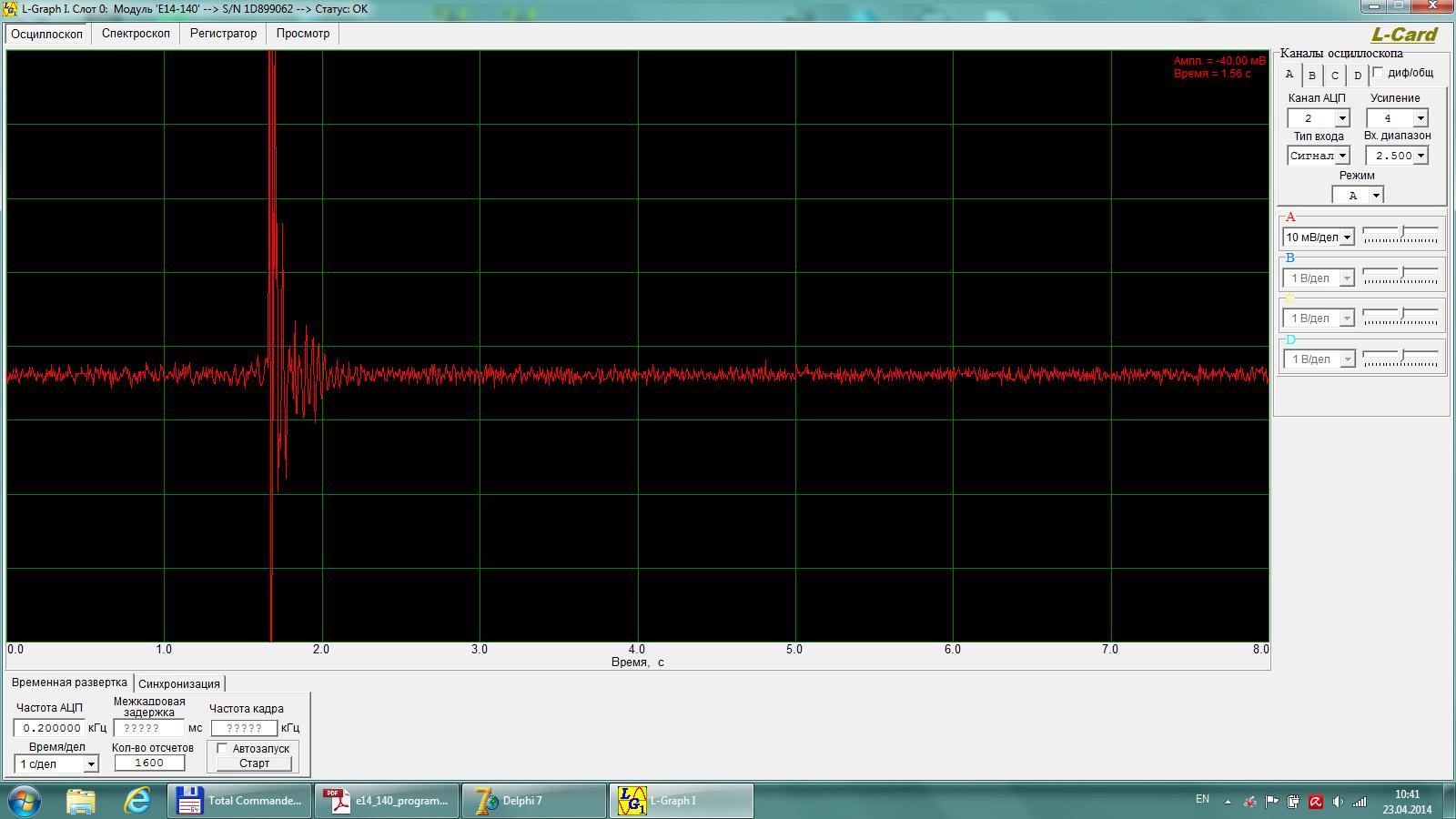Click the Старт button
This screenshot has width=1456, height=819.
click(254, 763)
